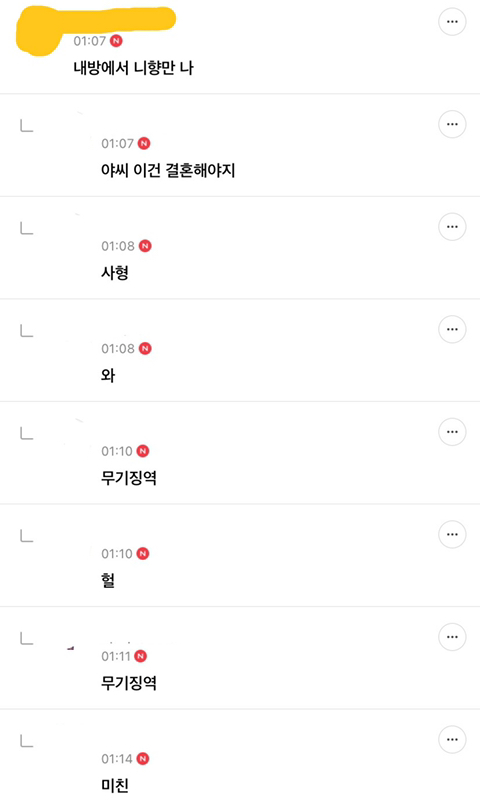Select the reply text '사형'

coord(115,272)
